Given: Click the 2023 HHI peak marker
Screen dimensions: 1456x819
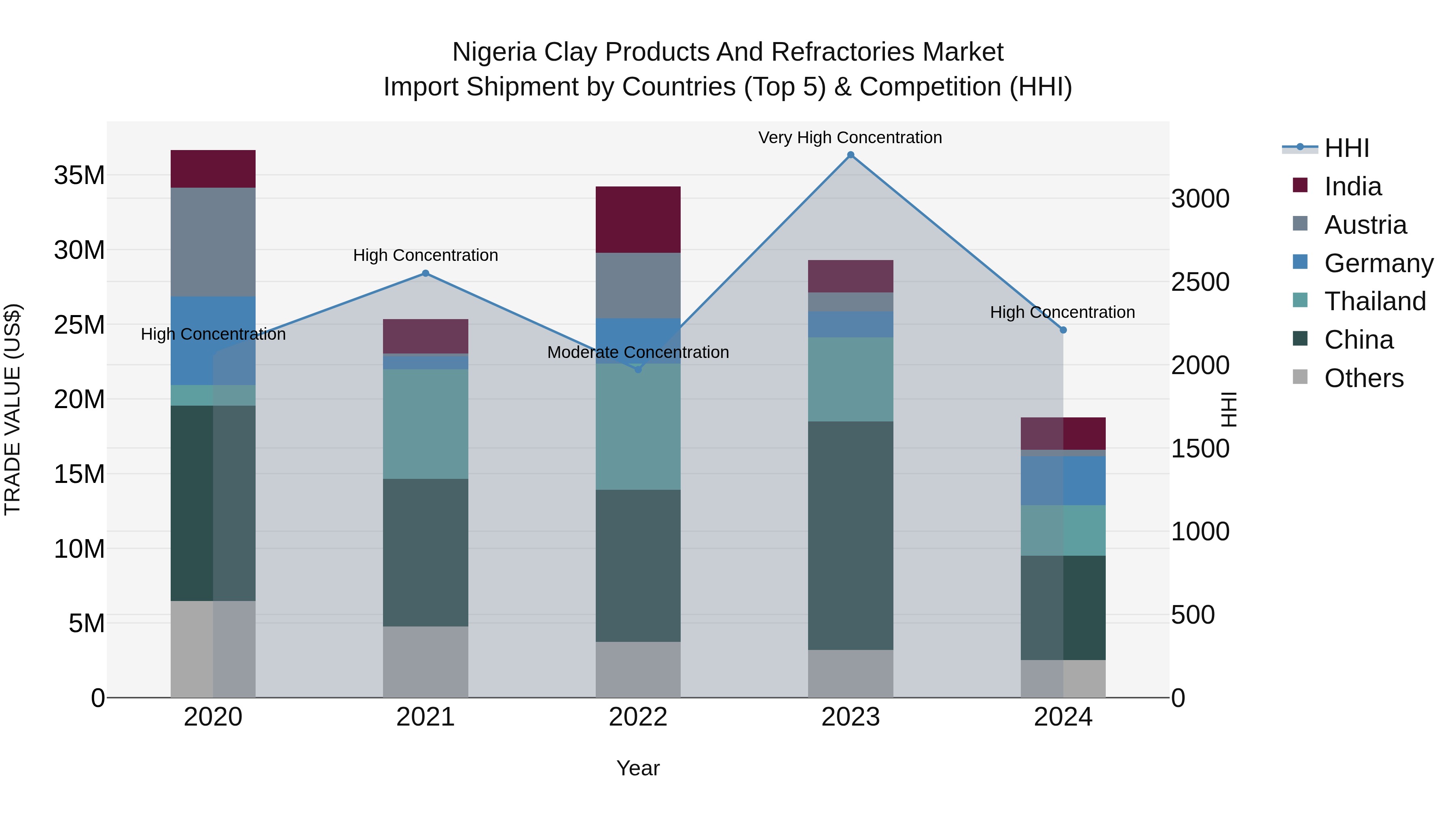Looking at the screenshot, I should click(x=851, y=155).
